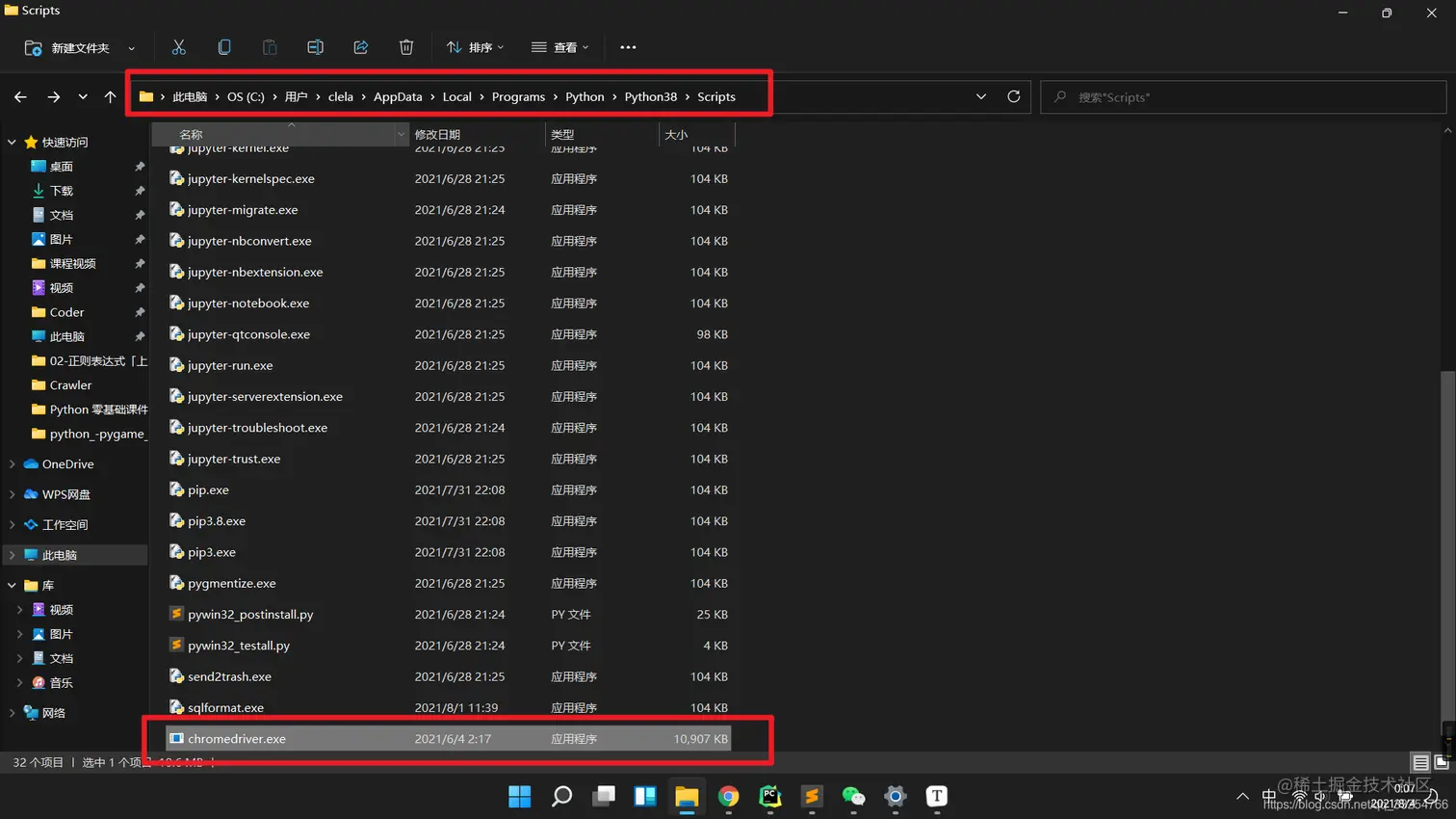Image resolution: width=1456 pixels, height=819 pixels.
Task: Open the Coder folder in sidebar
Action: pyautogui.click(x=66, y=312)
